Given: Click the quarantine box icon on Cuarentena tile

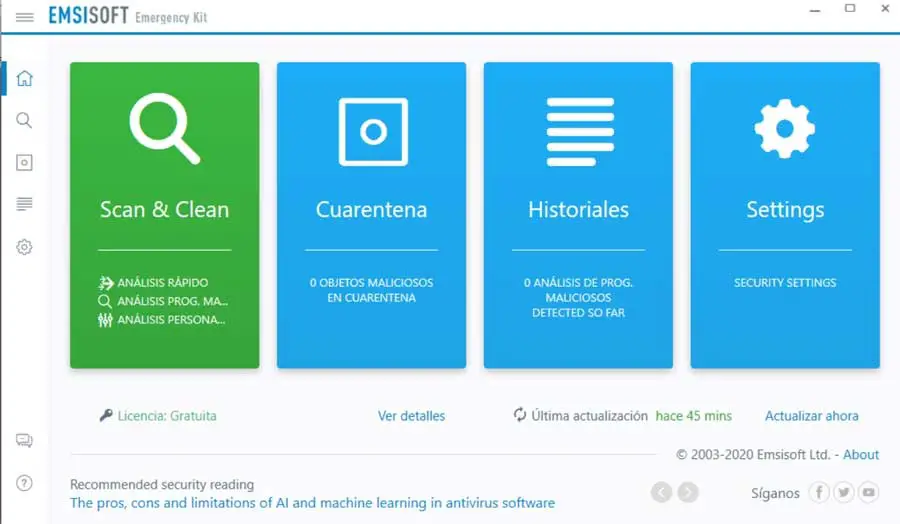Looking at the screenshot, I should tap(373, 131).
